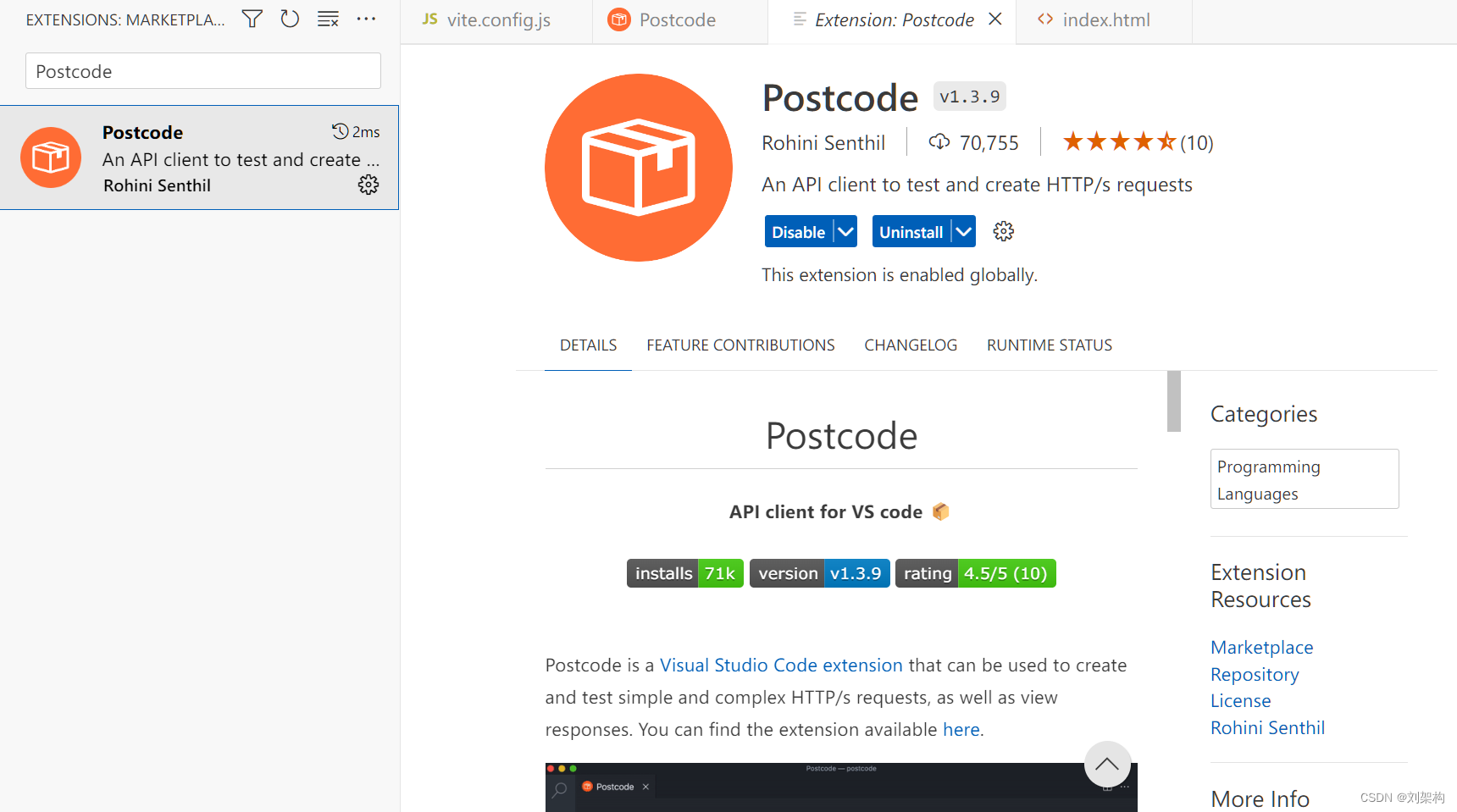The height and width of the screenshot is (812, 1457).
Task: Click the Uninstall button
Action: coord(911,231)
